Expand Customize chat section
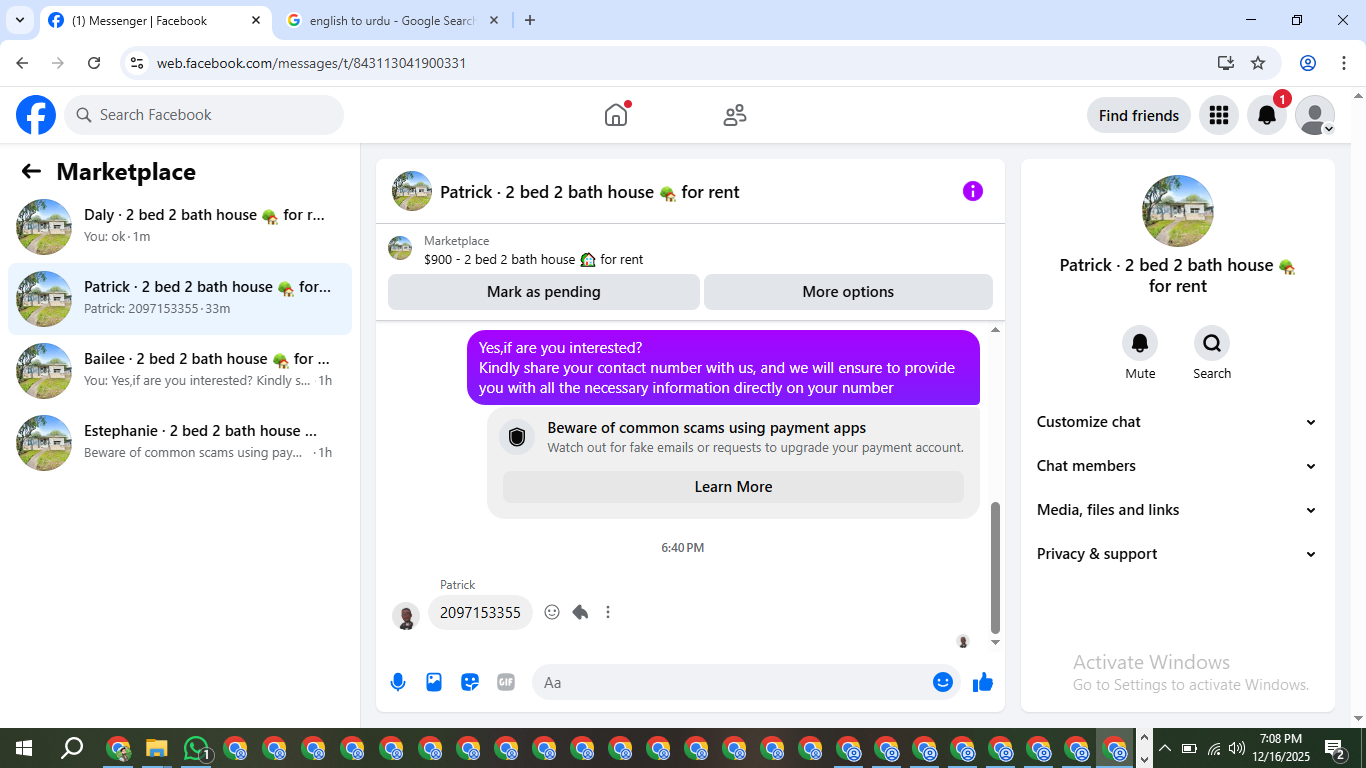Viewport: 1366px width, 768px height. coord(1177,422)
